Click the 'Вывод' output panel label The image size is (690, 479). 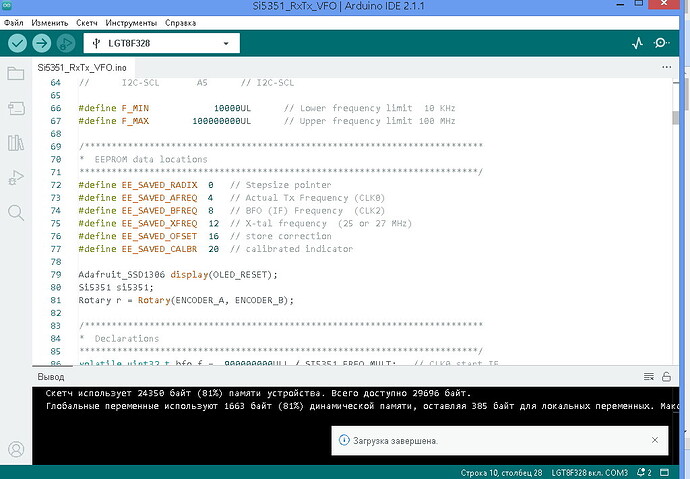tap(51, 377)
